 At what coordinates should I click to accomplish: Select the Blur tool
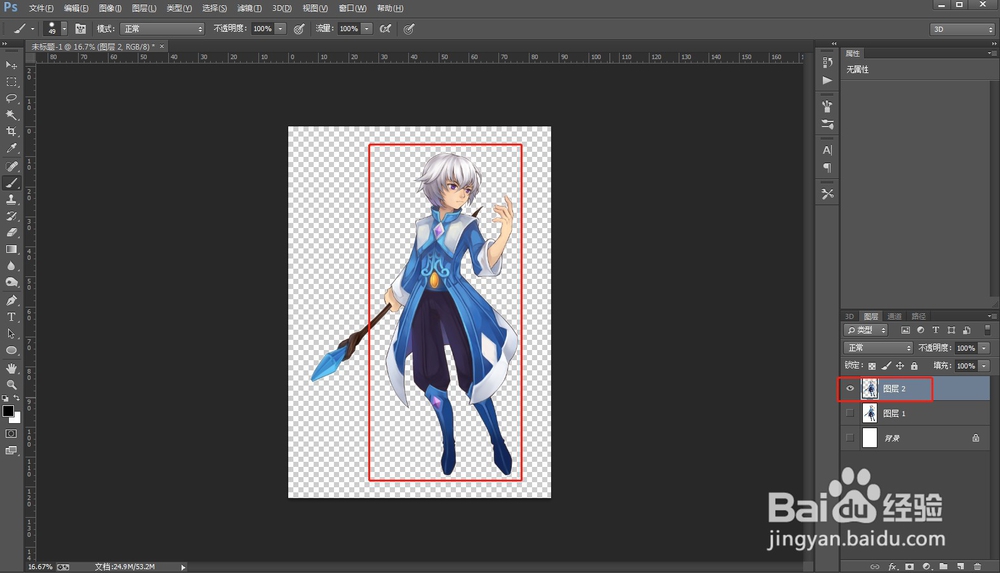click(11, 266)
